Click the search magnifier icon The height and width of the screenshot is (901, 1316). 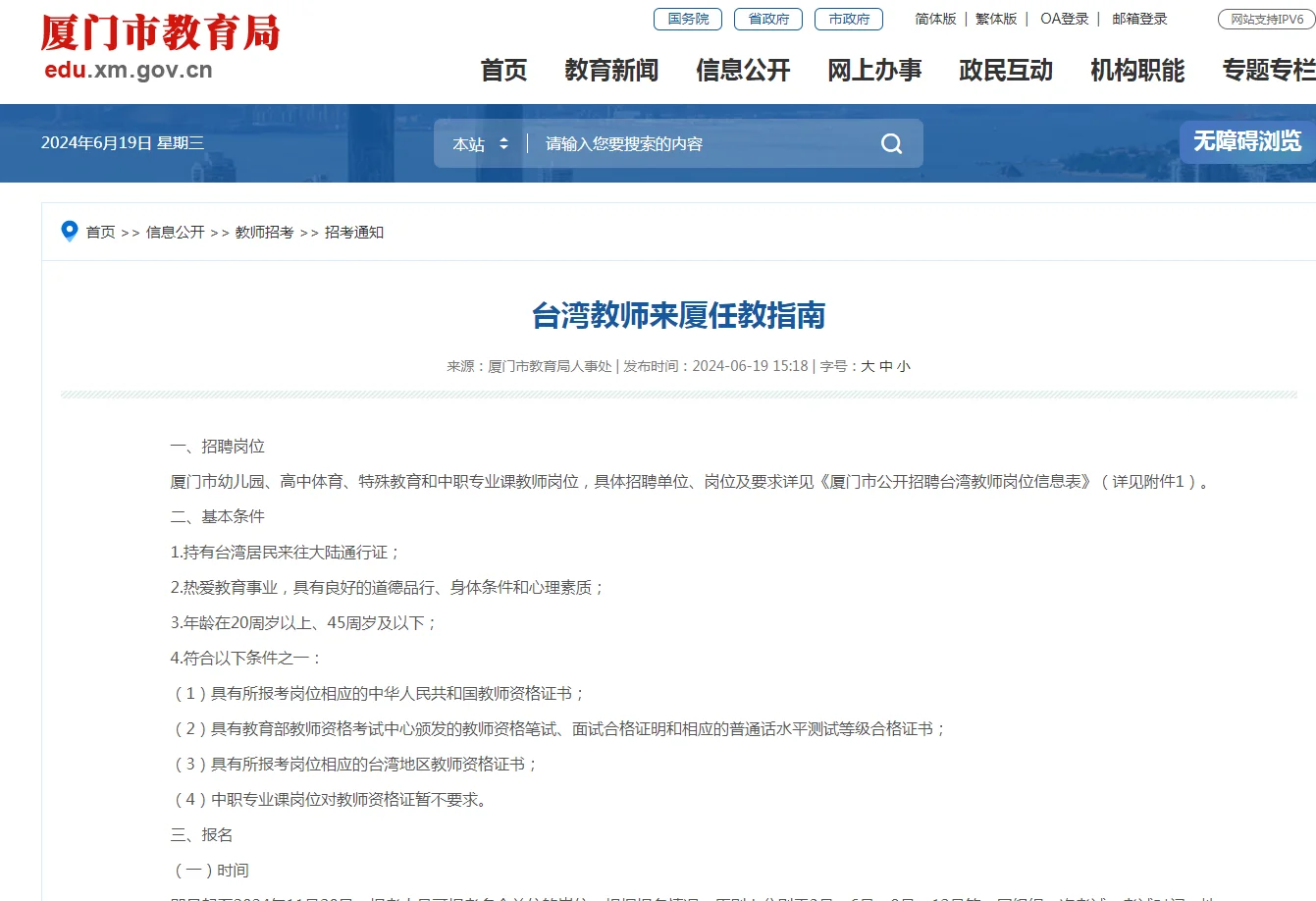pos(890,143)
